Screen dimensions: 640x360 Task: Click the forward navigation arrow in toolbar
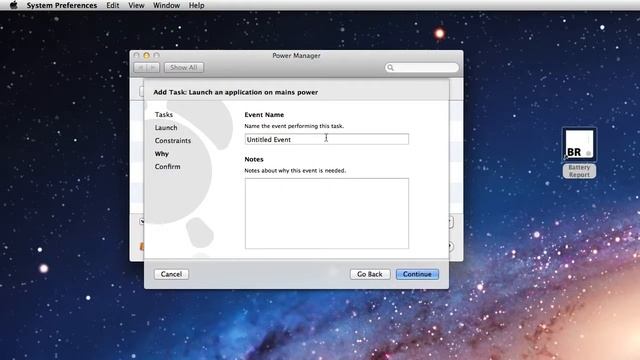pyautogui.click(x=153, y=67)
